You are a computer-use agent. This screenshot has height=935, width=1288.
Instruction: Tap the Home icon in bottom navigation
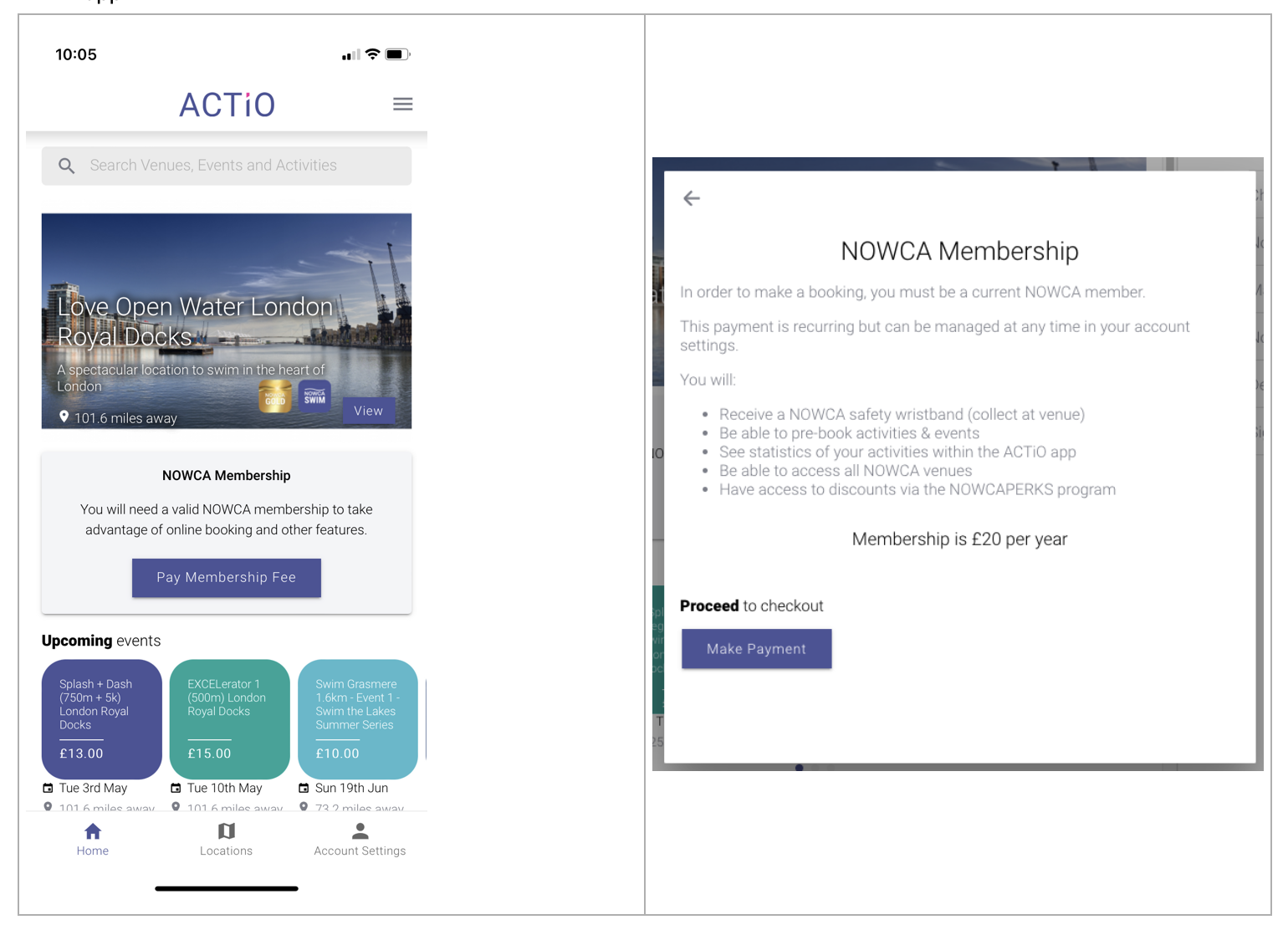click(x=93, y=830)
